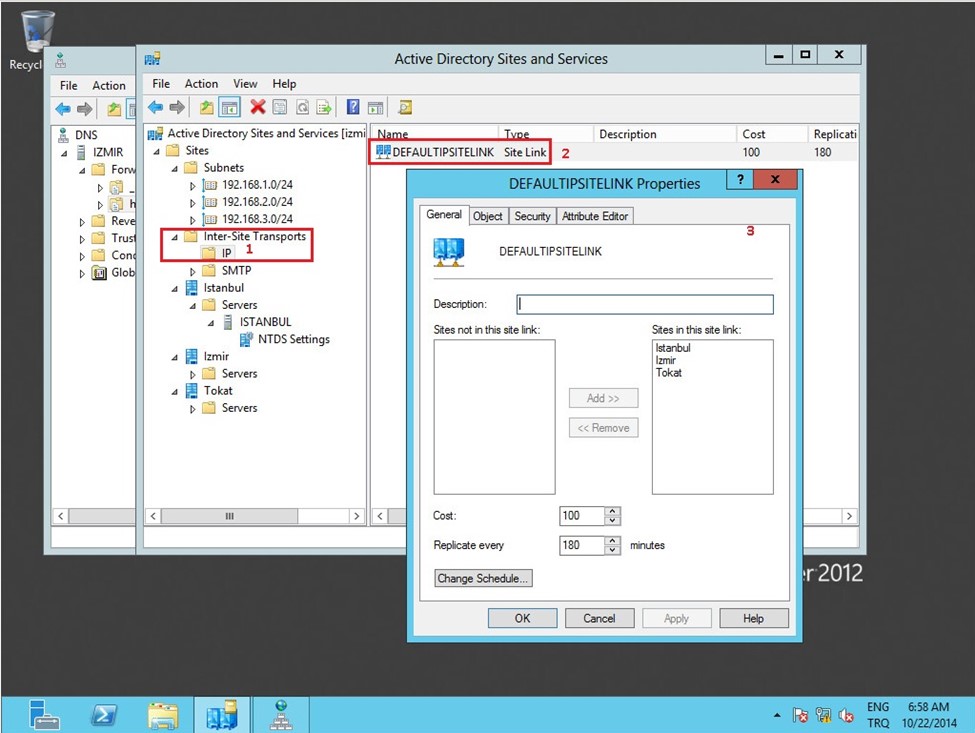Viewport: 975px width, 733px height.
Task: Click the Cost value field
Action: (x=582, y=515)
